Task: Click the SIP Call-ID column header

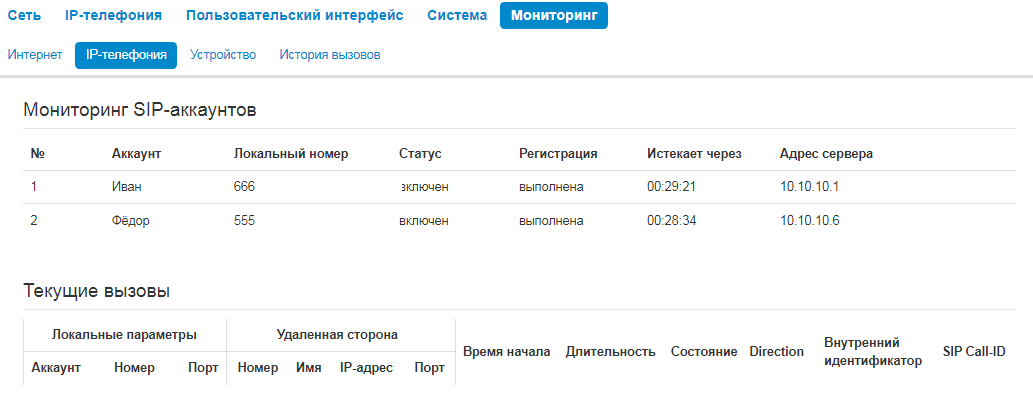Action: coord(973,352)
